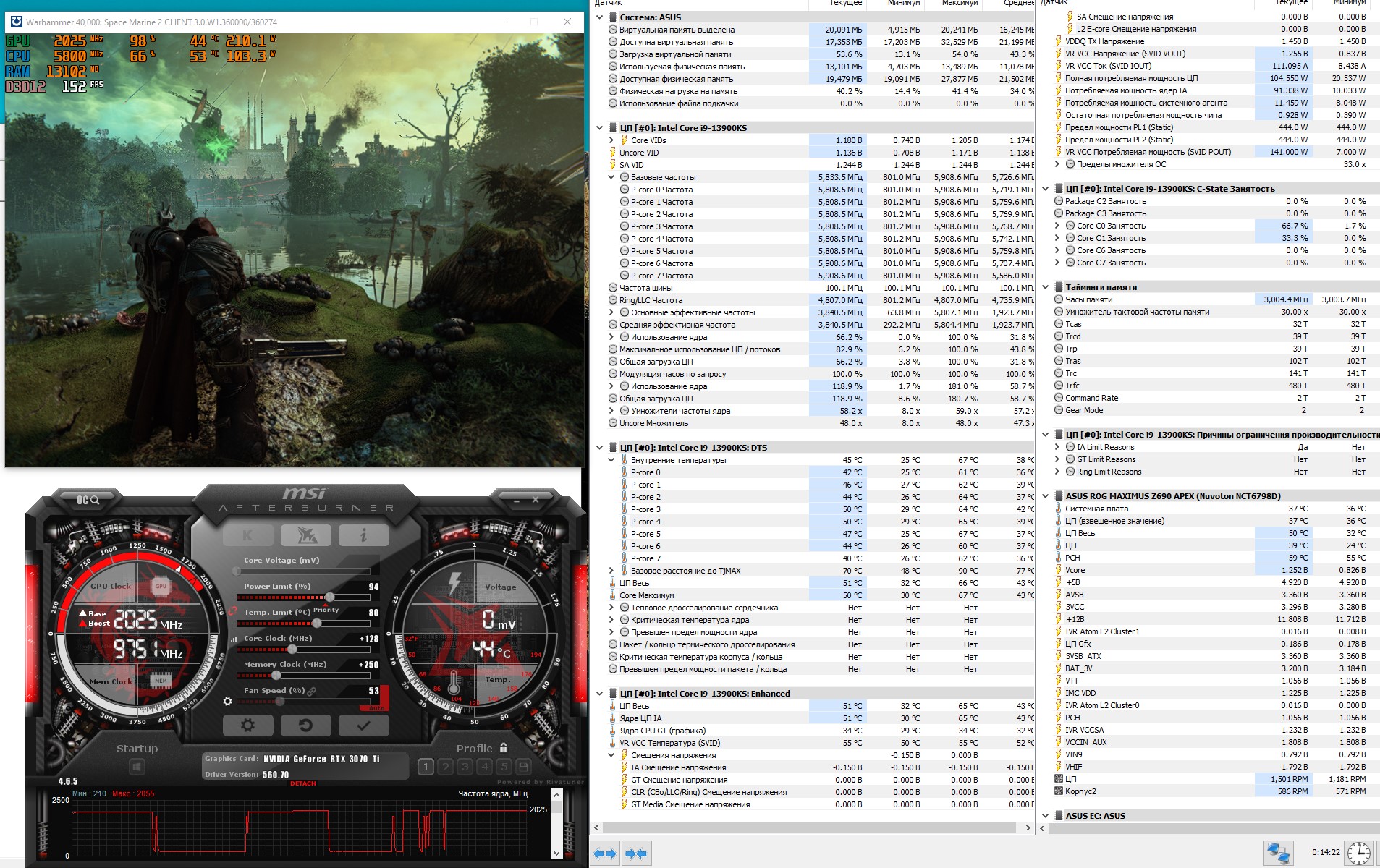This screenshot has width=1380, height=868.
Task: Reset Afterburner settings to defaults
Action: [x=305, y=725]
